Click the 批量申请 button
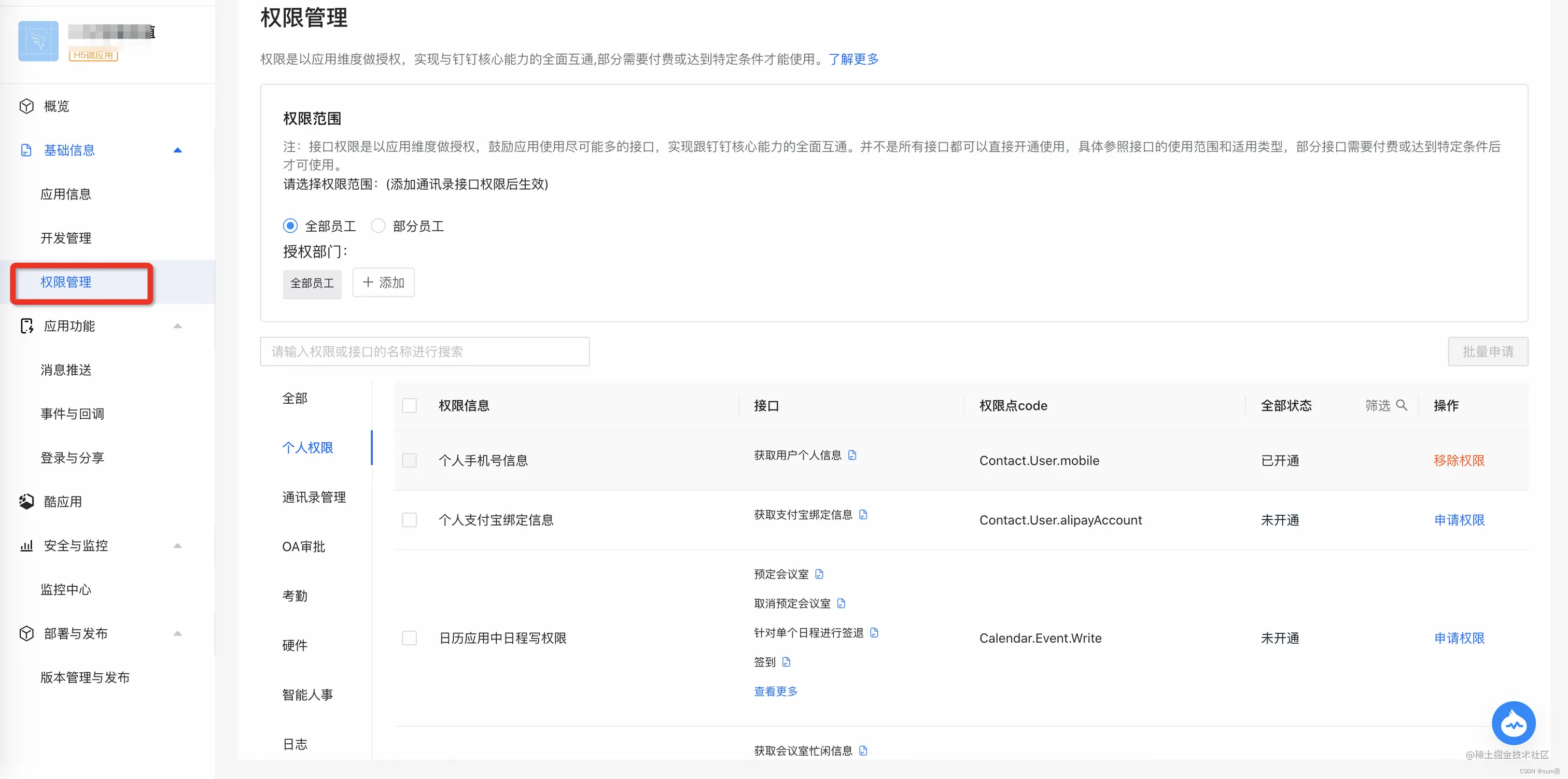Viewport: 1568px width, 779px height. coord(1488,351)
